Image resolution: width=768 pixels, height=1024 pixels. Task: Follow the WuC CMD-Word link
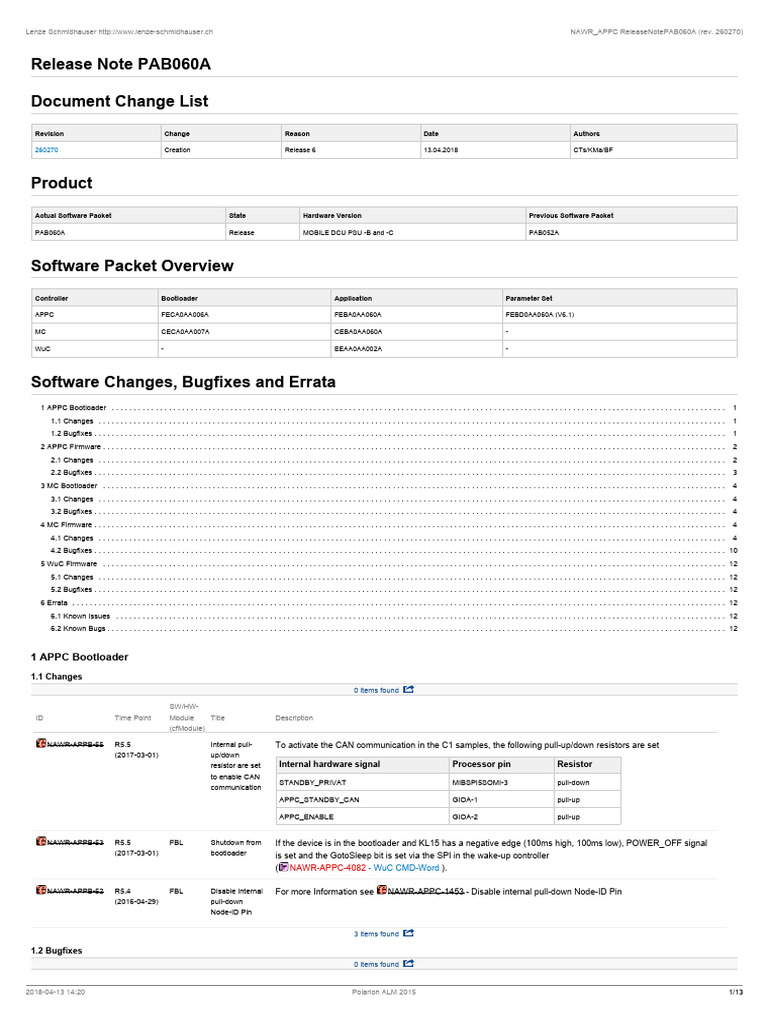pos(406,868)
